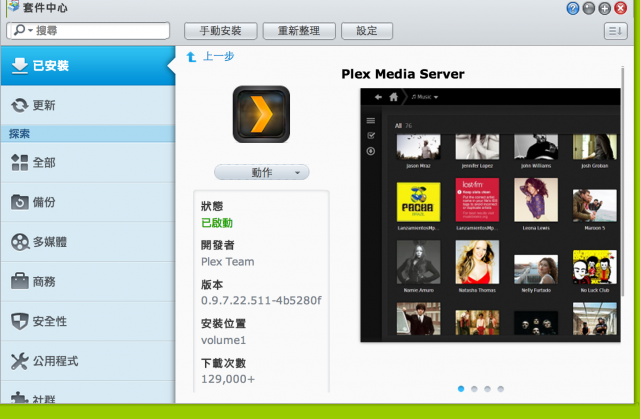Click the film reel icon beside 多媒體
This screenshot has width=640, height=419.
20,242
